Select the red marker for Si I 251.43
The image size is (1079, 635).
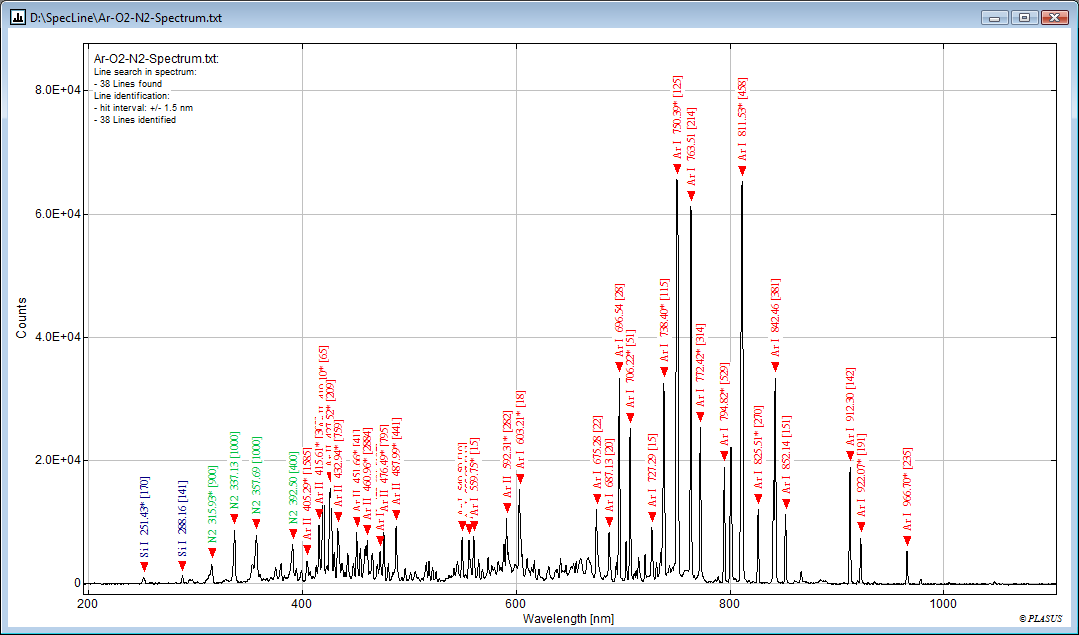click(x=144, y=567)
